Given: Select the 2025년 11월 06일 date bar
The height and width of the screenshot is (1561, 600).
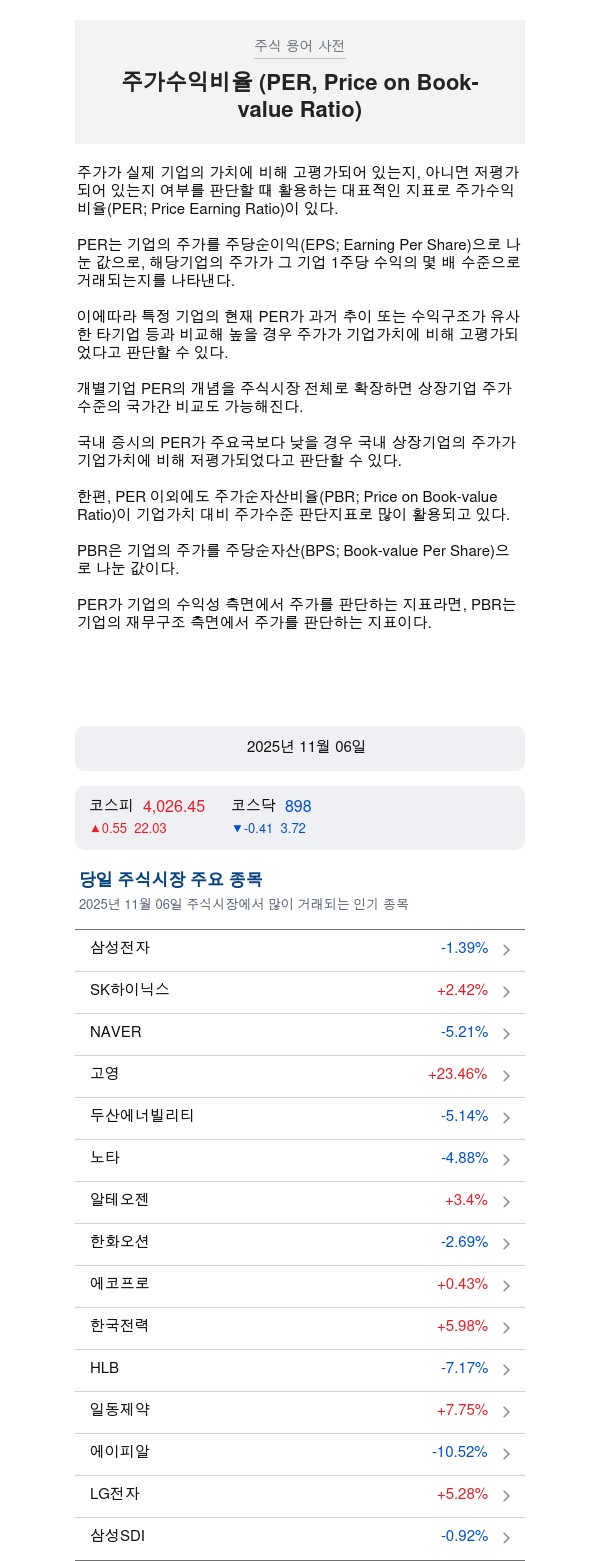Looking at the screenshot, I should (300, 748).
